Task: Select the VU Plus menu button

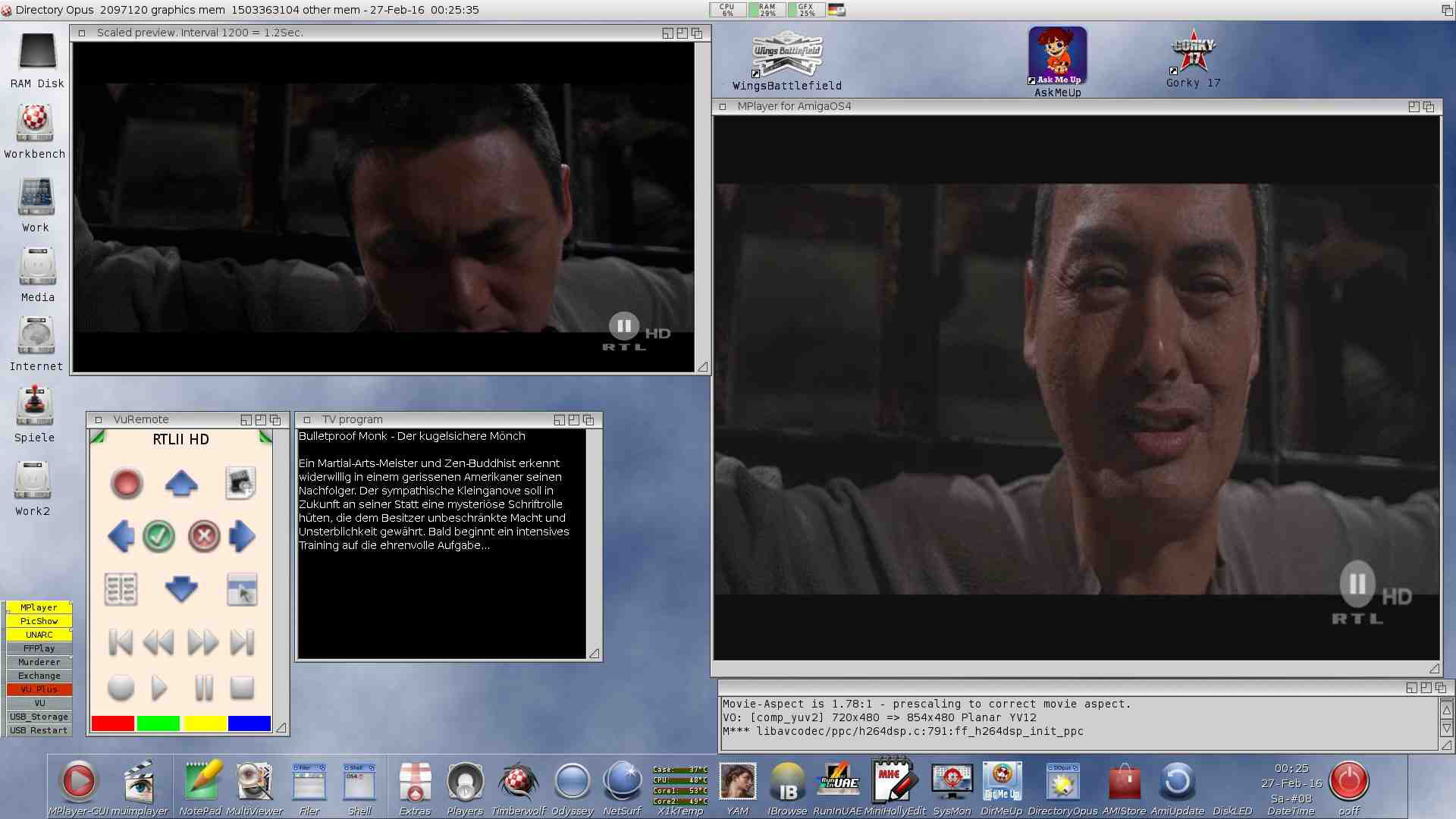Action: [x=39, y=689]
